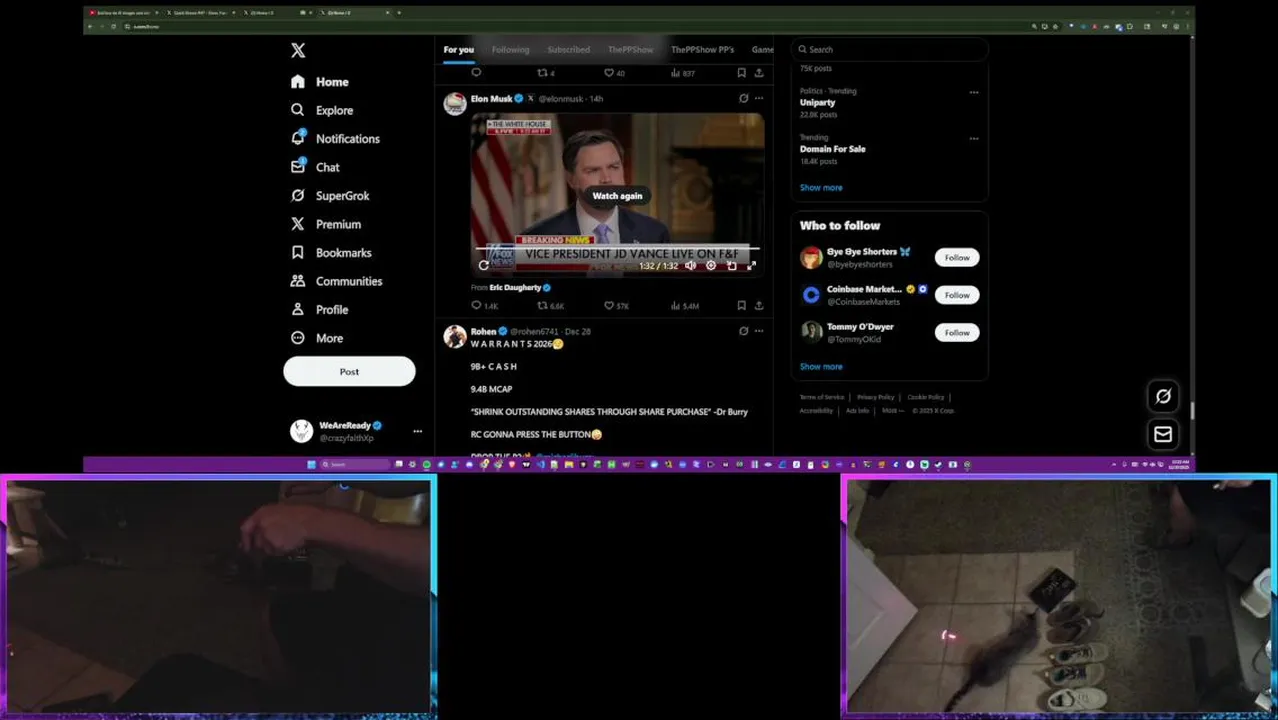Screen dimensions: 1278x720
Task: Open Explore in the left sidebar
Action: (x=322, y=110)
